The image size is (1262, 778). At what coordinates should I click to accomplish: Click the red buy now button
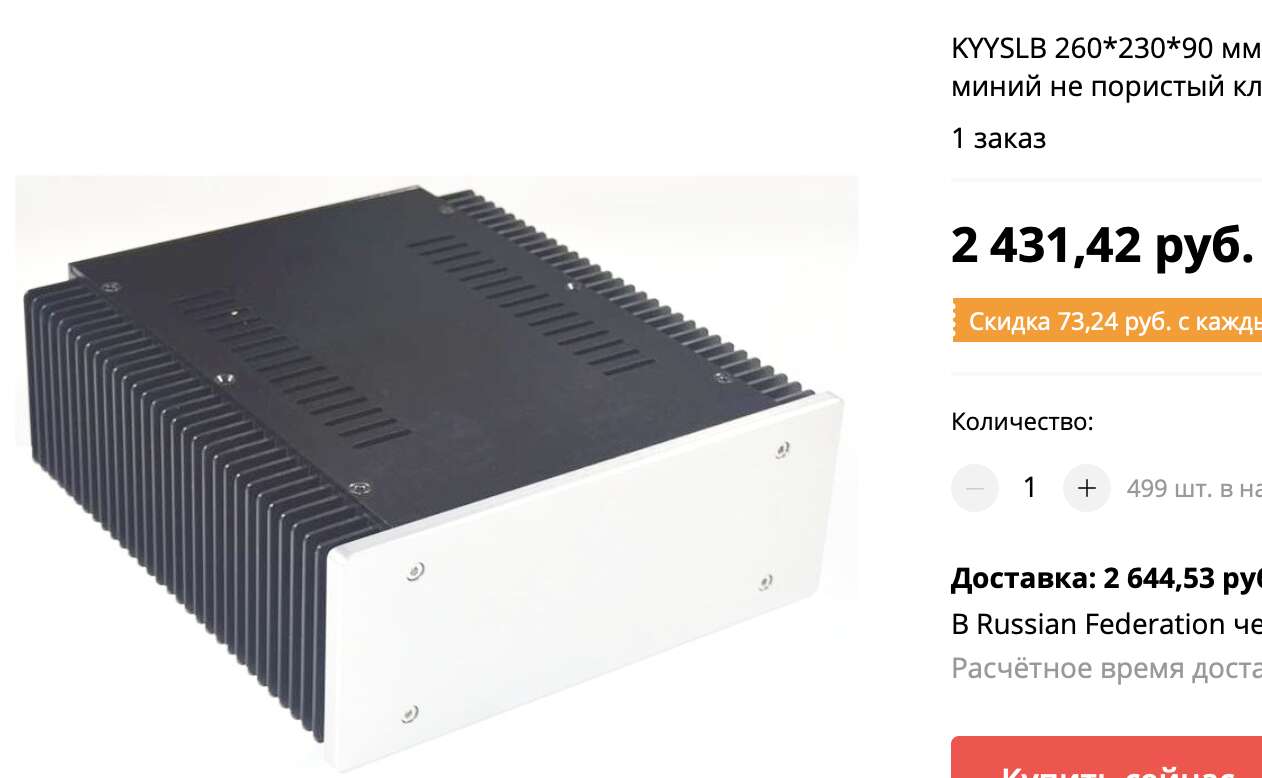tap(1106, 757)
